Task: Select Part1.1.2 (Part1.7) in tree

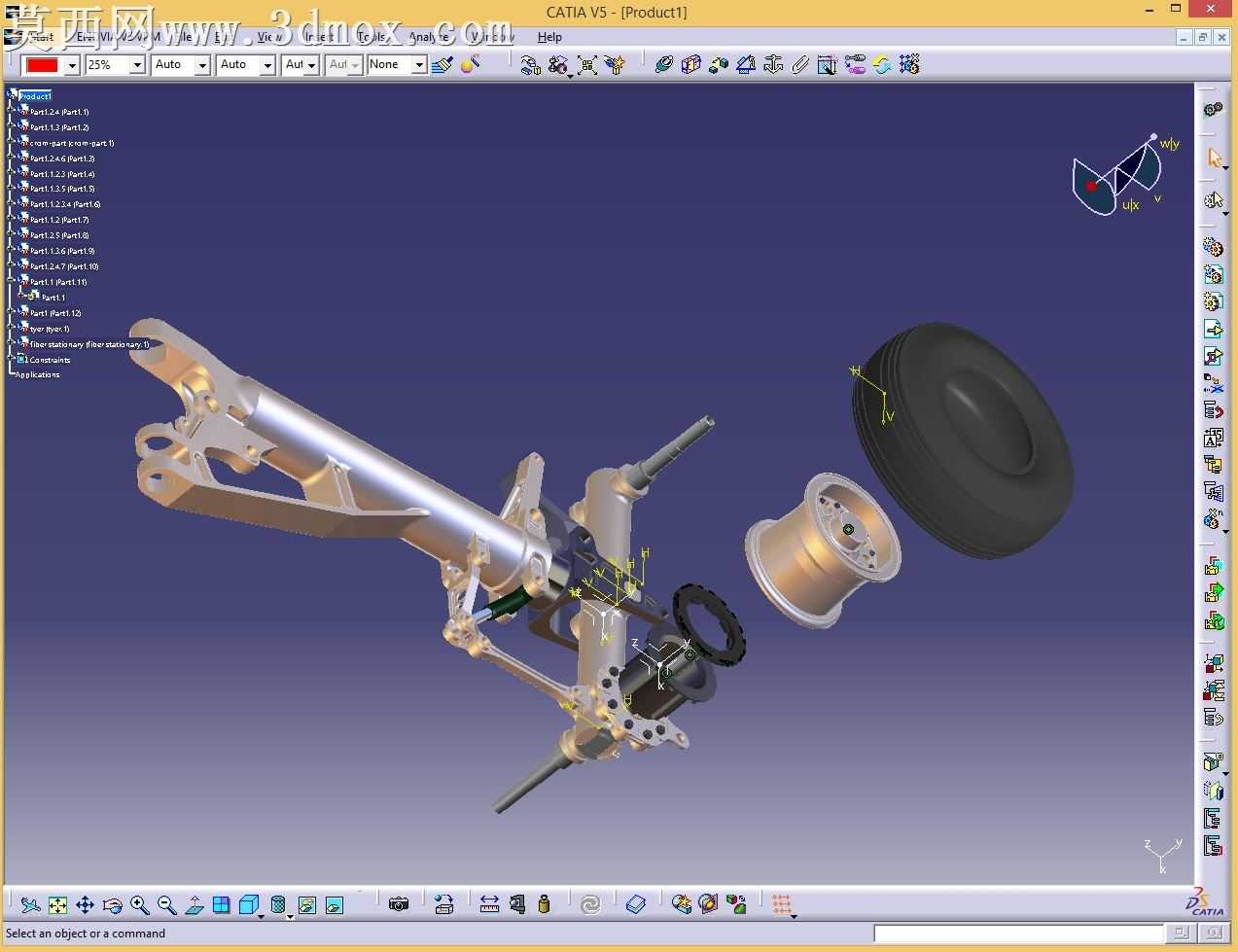Action: pos(59,220)
